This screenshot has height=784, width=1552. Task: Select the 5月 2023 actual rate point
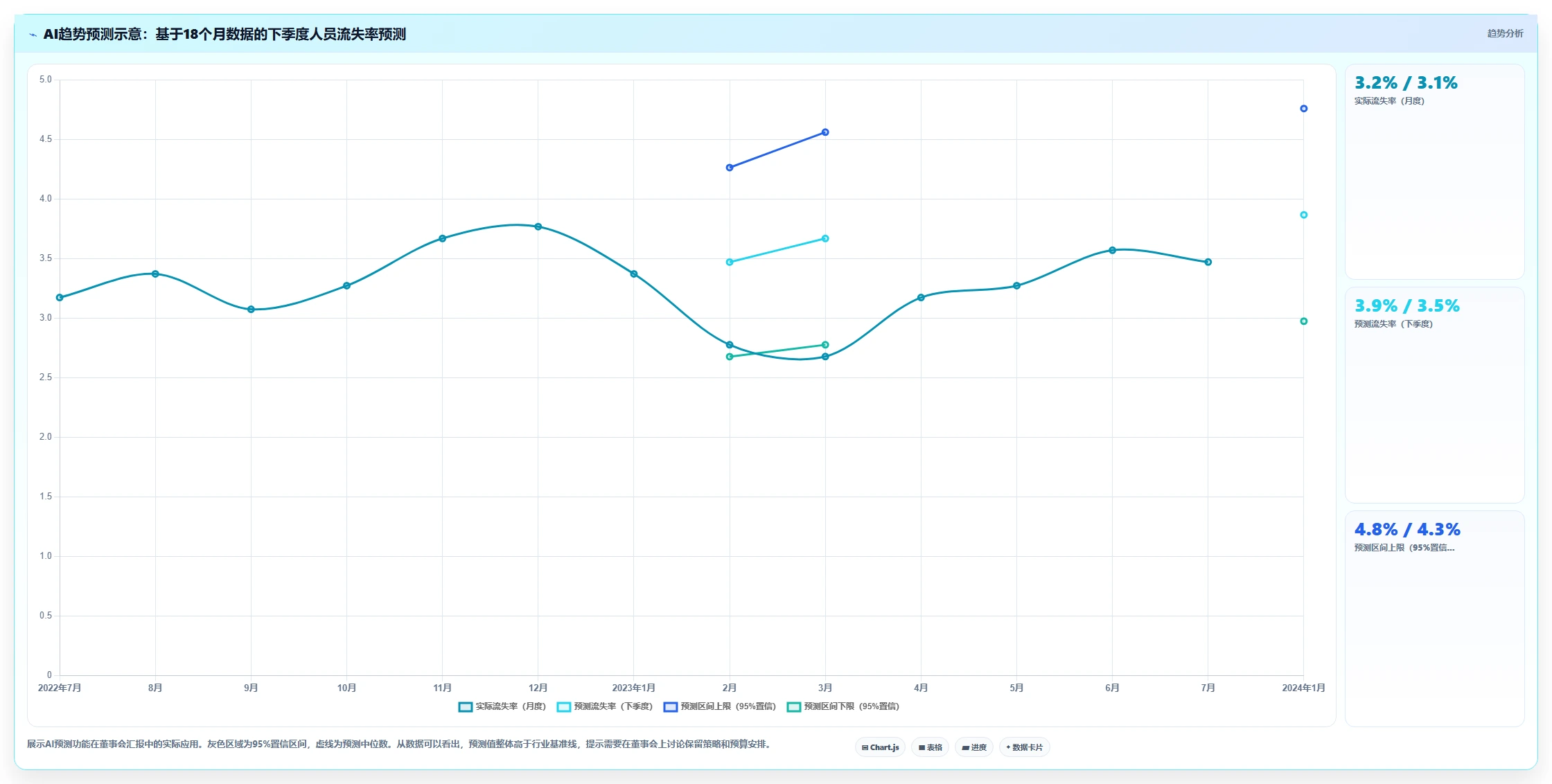[1016, 286]
